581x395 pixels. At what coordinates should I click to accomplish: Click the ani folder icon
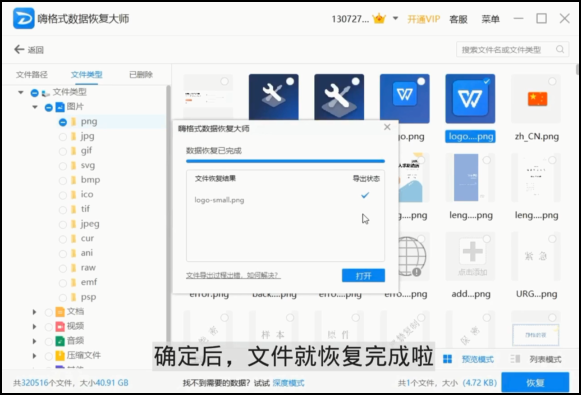(x=73, y=253)
